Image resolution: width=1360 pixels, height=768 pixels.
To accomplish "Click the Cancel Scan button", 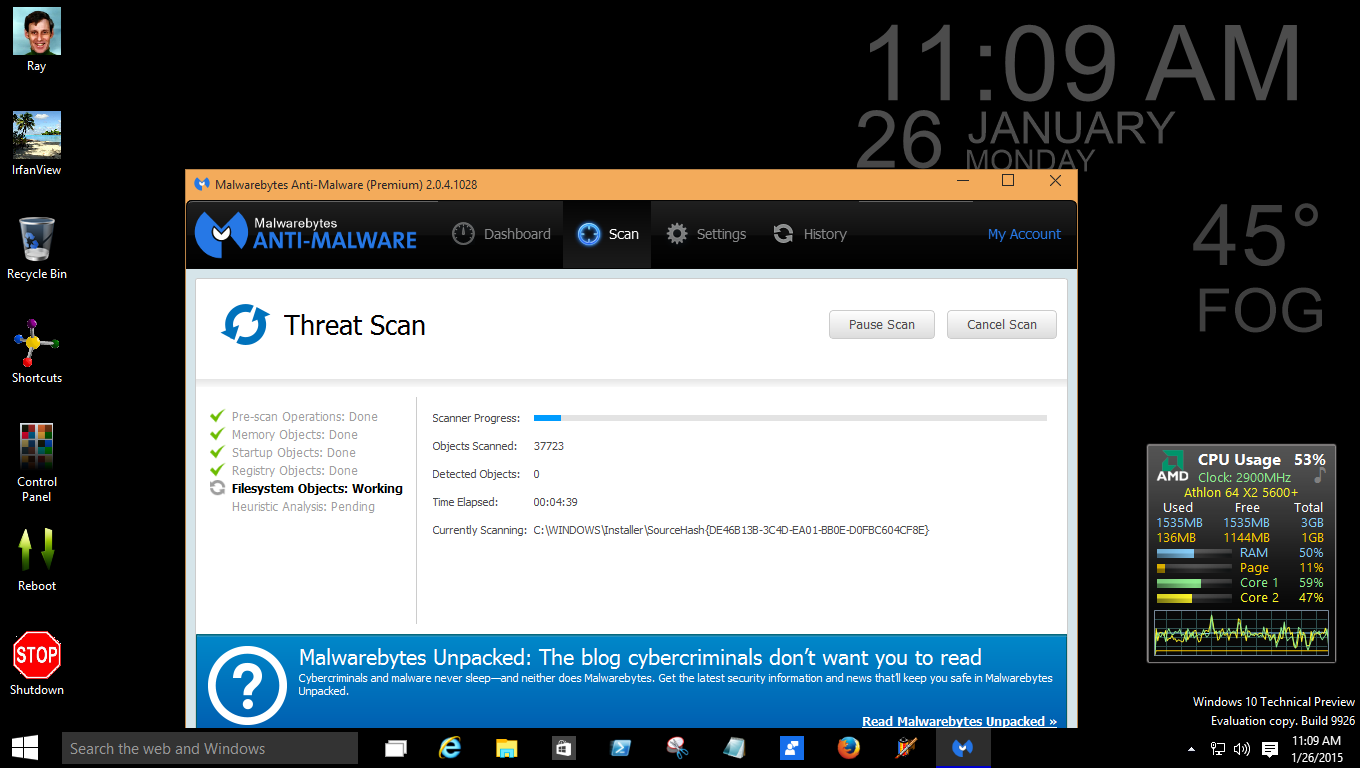I will pos(1001,325).
